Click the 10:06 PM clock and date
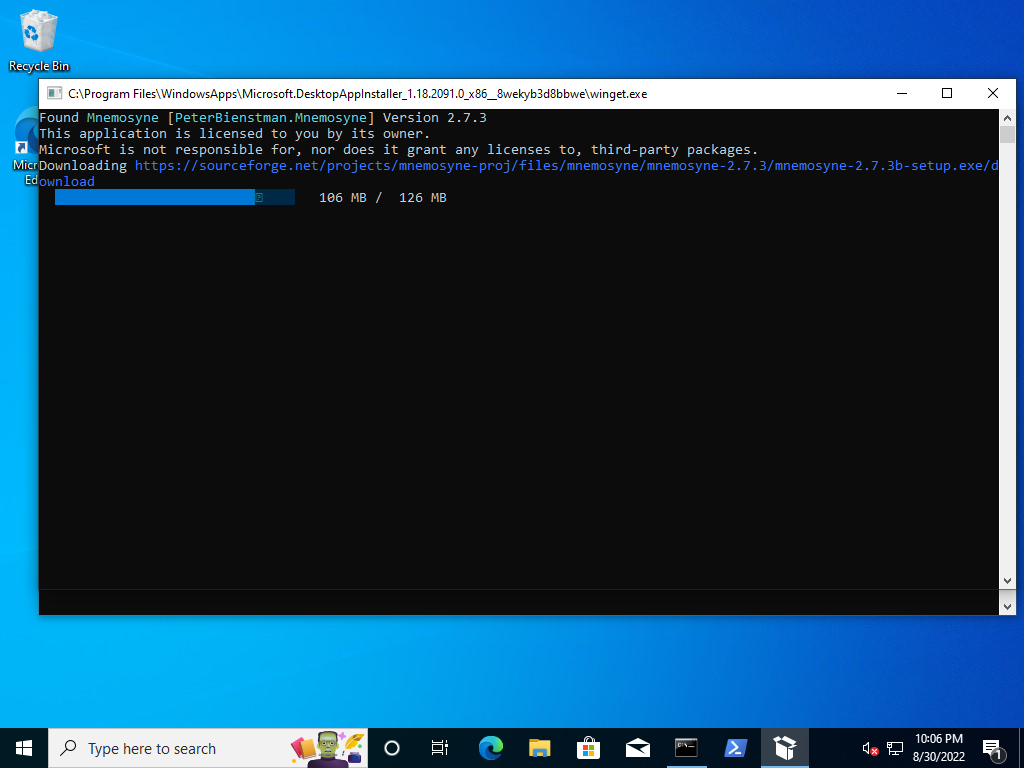The width and height of the screenshot is (1024, 768). click(x=938, y=748)
